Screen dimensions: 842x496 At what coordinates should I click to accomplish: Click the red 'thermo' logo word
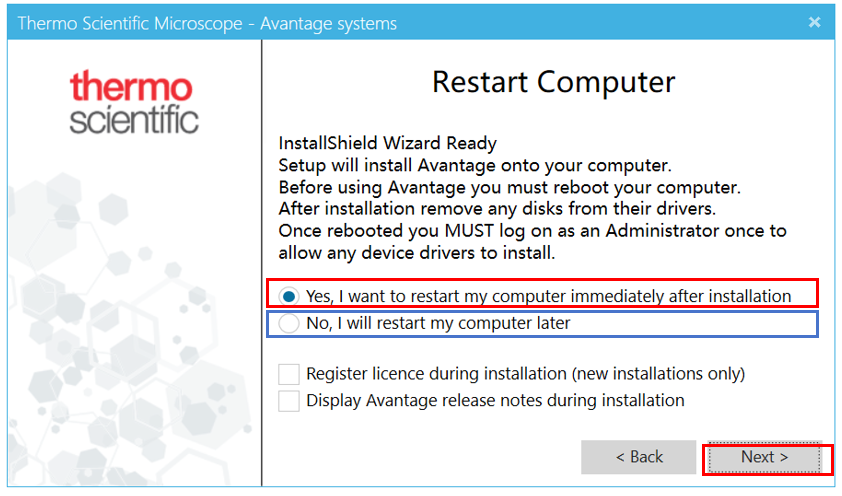pyautogui.click(x=131, y=86)
